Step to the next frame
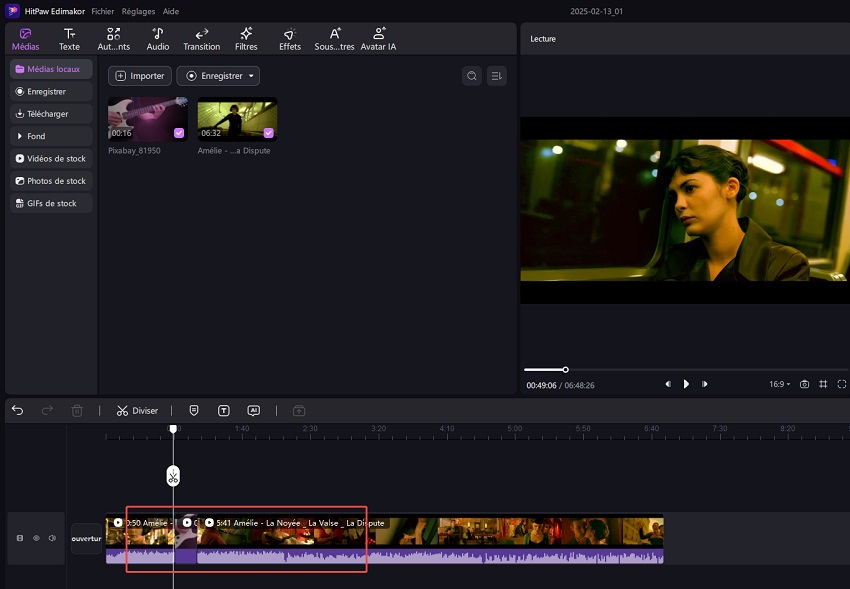The width and height of the screenshot is (850, 589). [705, 384]
